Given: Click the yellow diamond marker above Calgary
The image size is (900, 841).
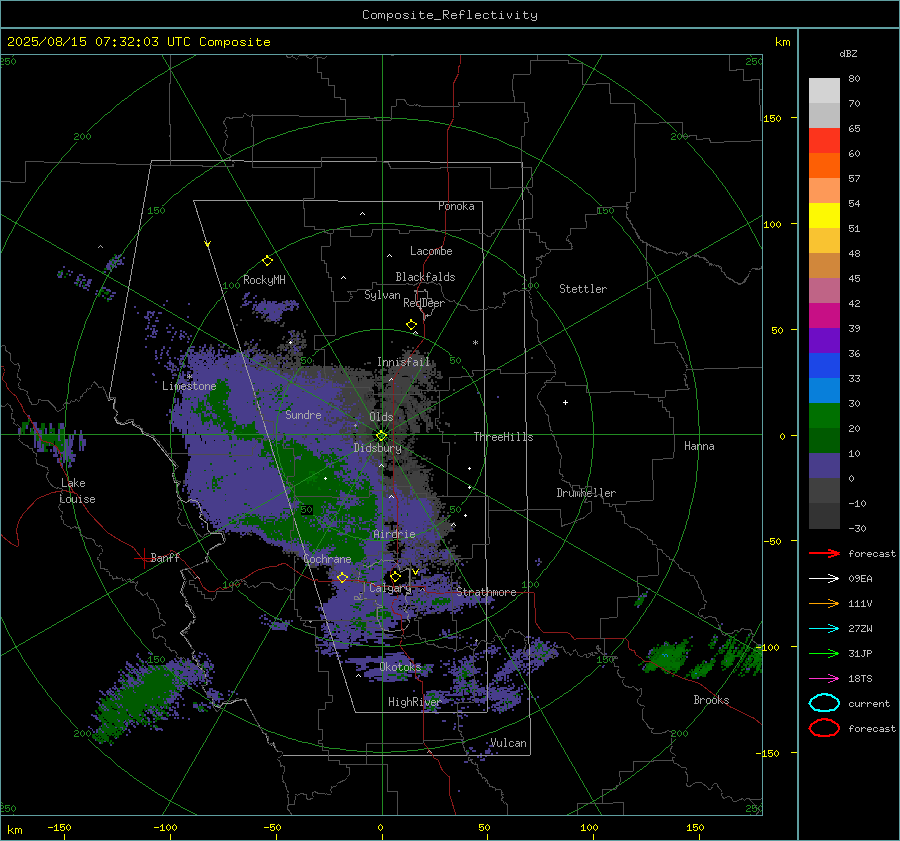Looking at the screenshot, I should tap(395, 576).
